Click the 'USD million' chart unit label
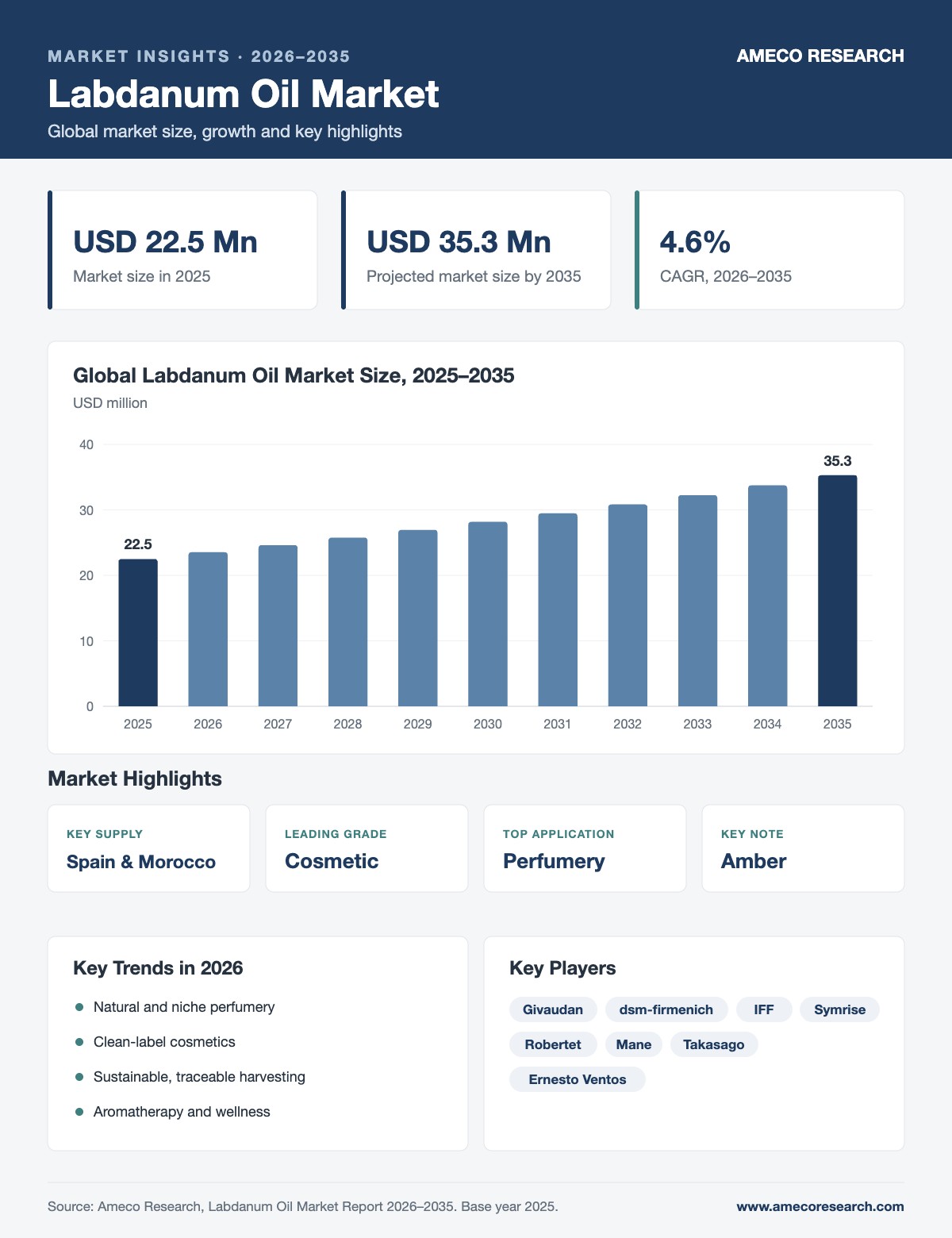Image resolution: width=952 pixels, height=1238 pixels. (x=110, y=403)
